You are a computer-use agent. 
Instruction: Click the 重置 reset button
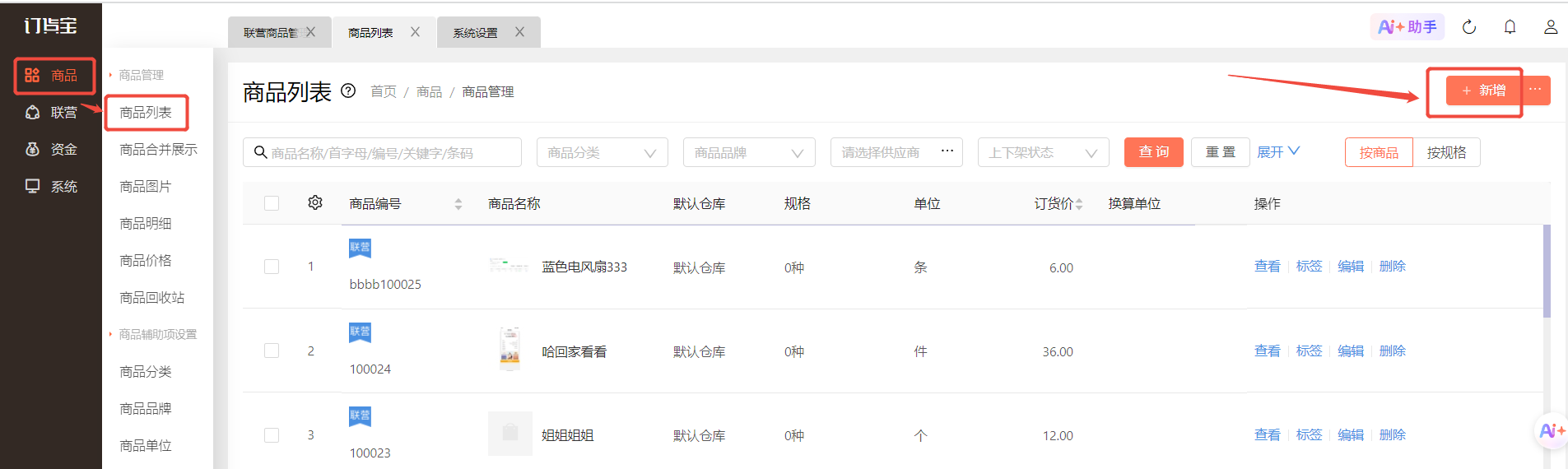[1221, 152]
